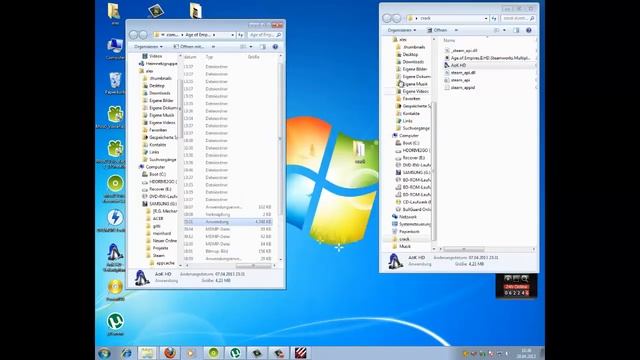Click the Öffnen button in the crack window
640x360 pixels.
click(x=437, y=30)
